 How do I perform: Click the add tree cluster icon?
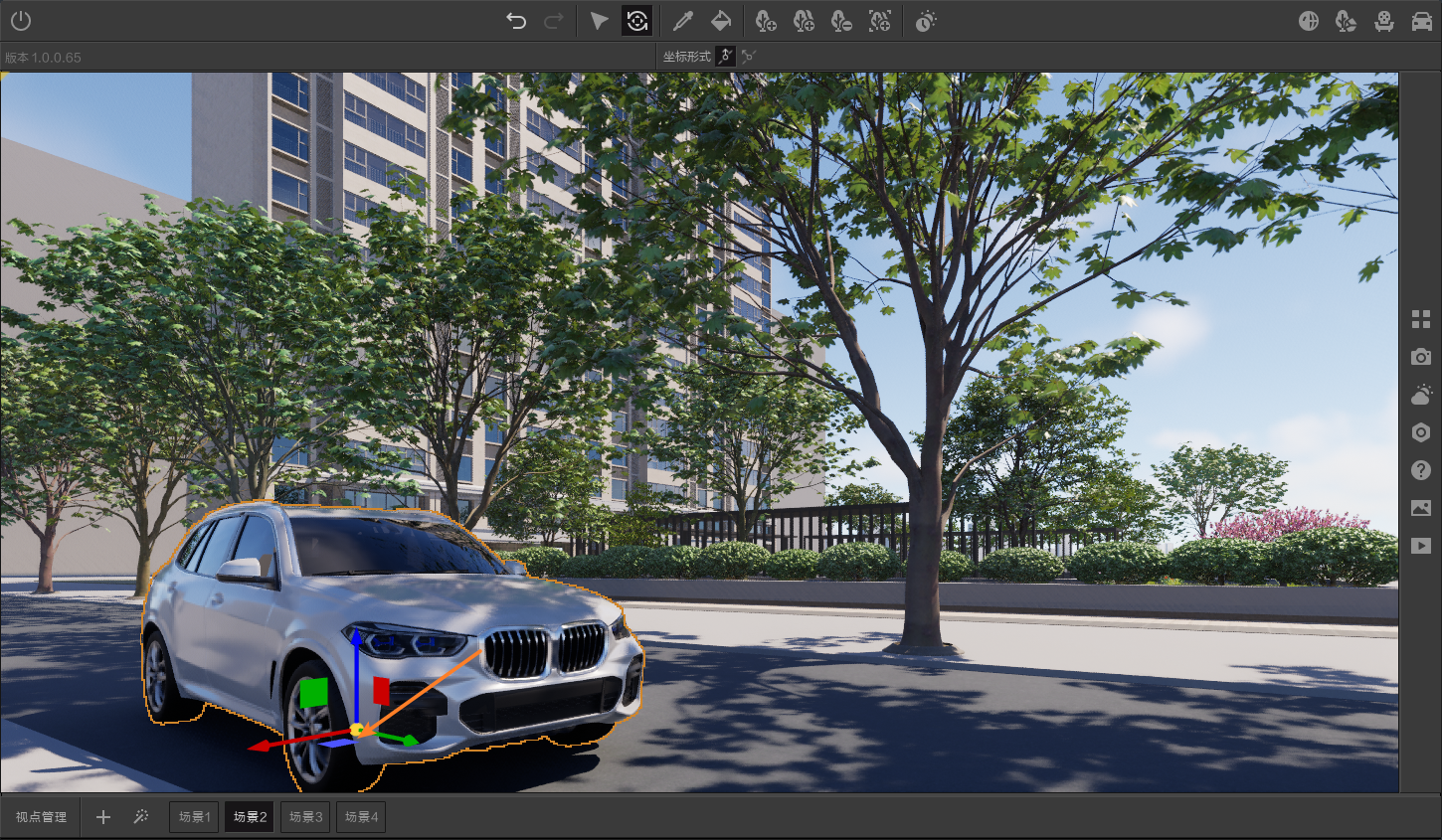point(804,21)
